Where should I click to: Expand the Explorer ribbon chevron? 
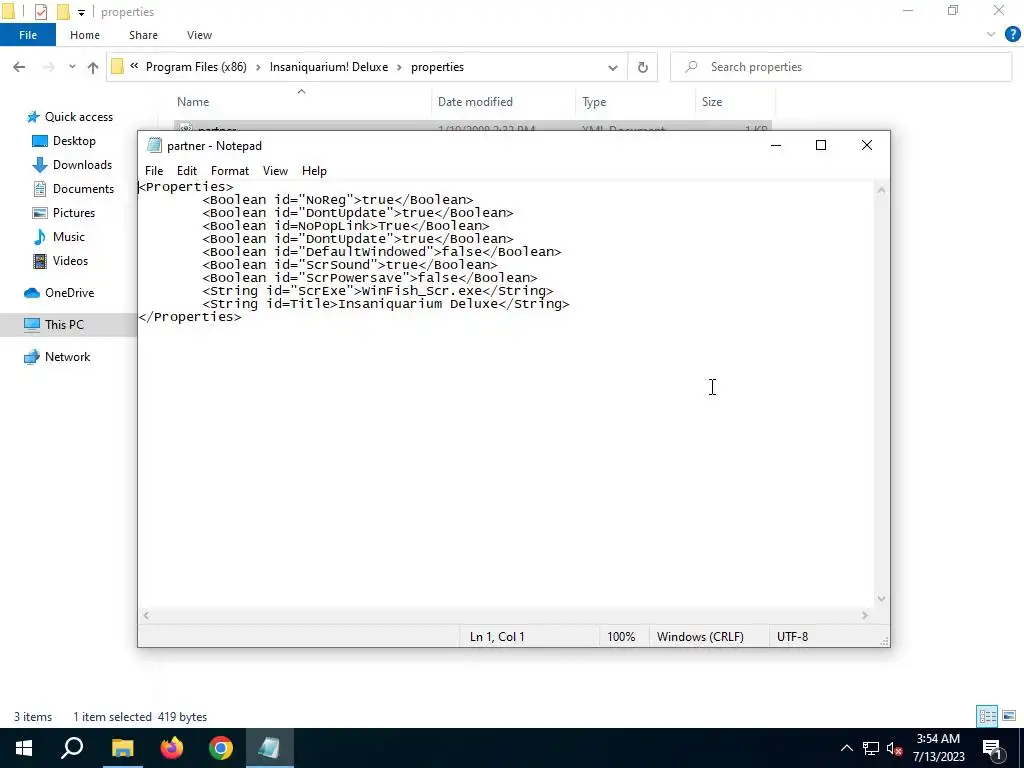click(x=991, y=35)
